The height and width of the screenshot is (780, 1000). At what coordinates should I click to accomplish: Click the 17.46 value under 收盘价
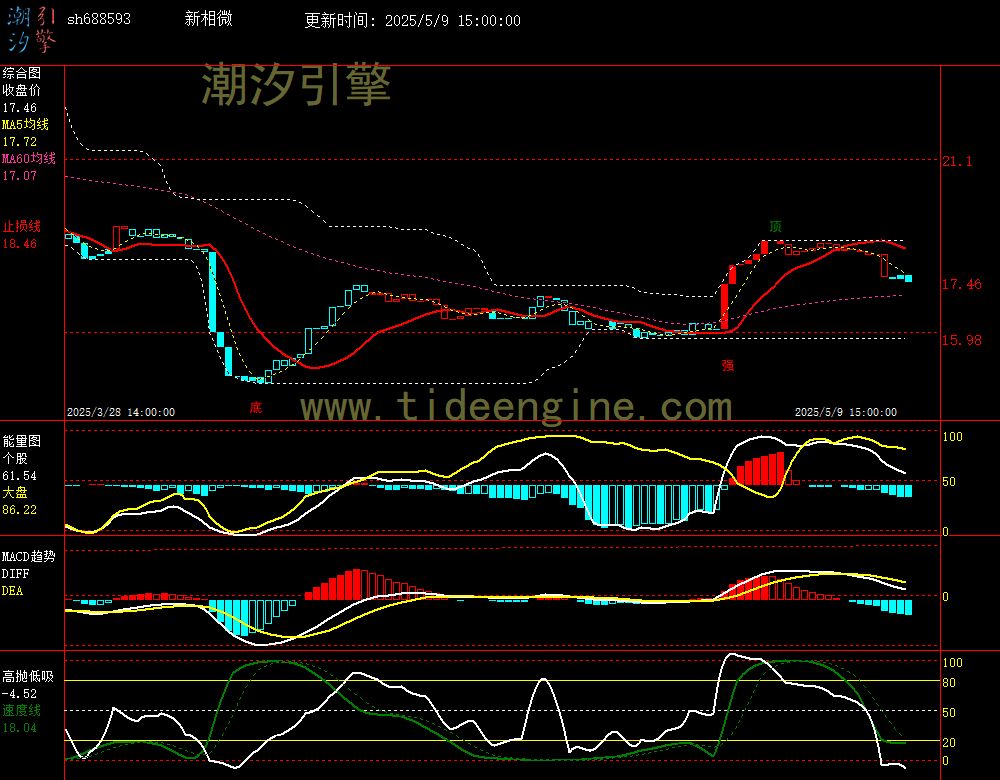[20, 108]
